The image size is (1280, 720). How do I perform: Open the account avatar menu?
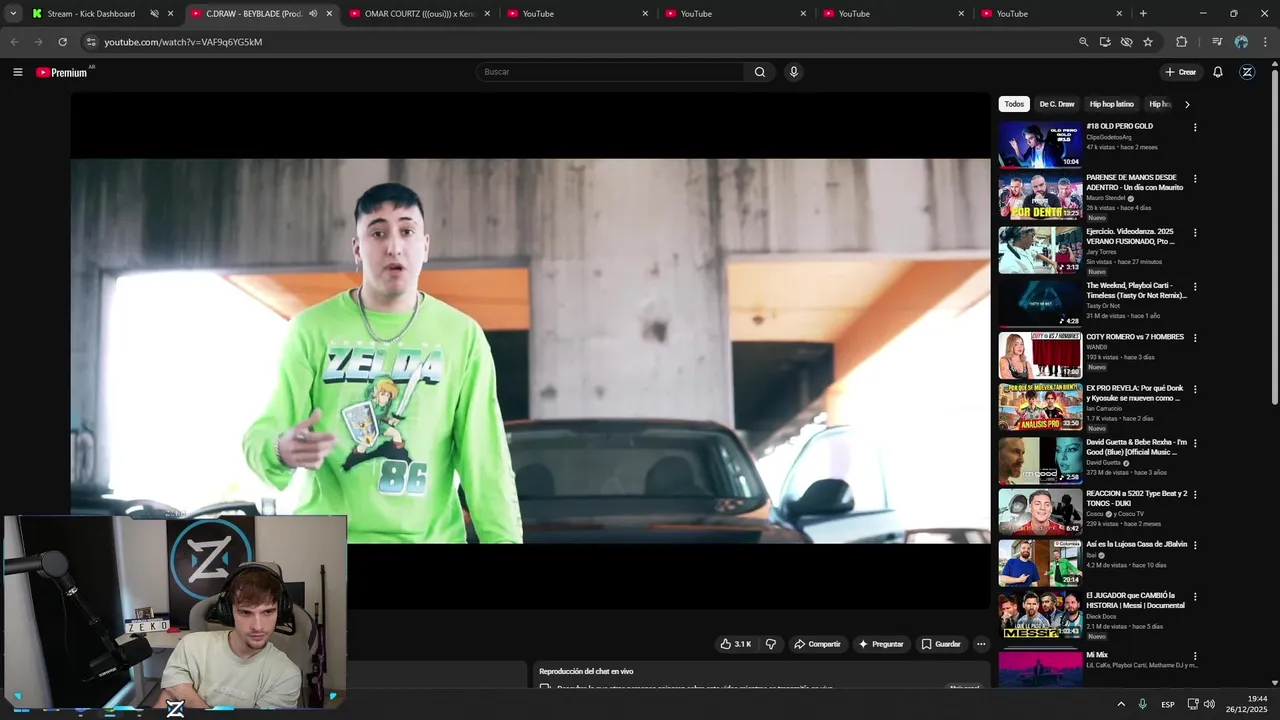coord(1247,72)
